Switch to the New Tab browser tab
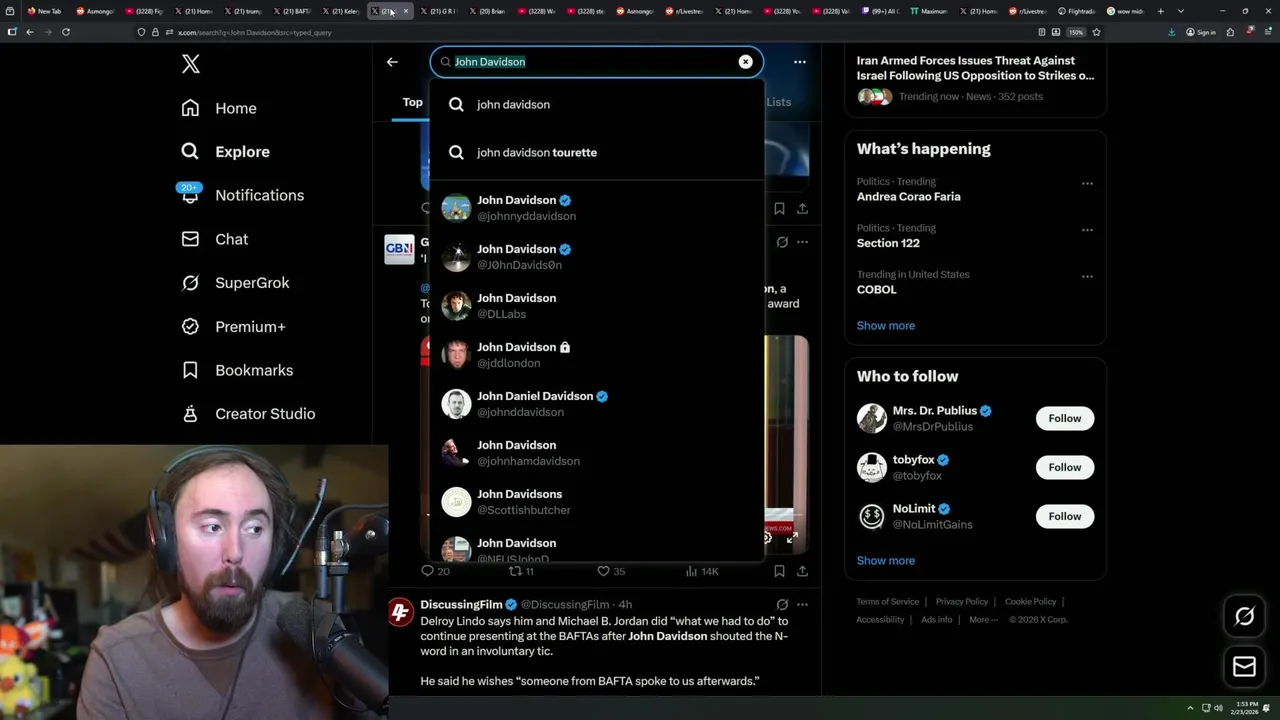This screenshot has height=720, width=1280. click(44, 11)
